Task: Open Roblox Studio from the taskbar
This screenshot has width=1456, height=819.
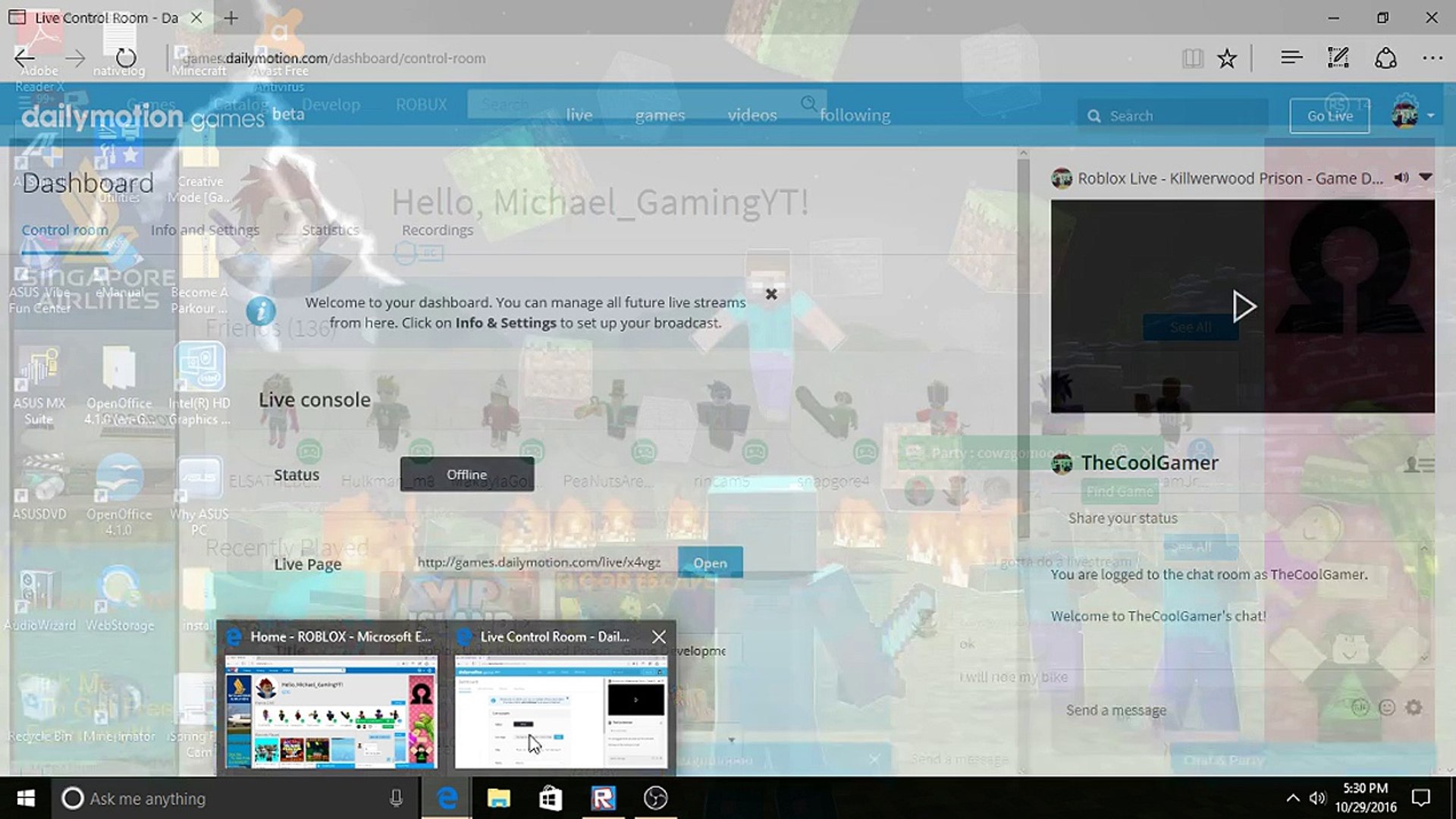Action: pyautogui.click(x=603, y=798)
